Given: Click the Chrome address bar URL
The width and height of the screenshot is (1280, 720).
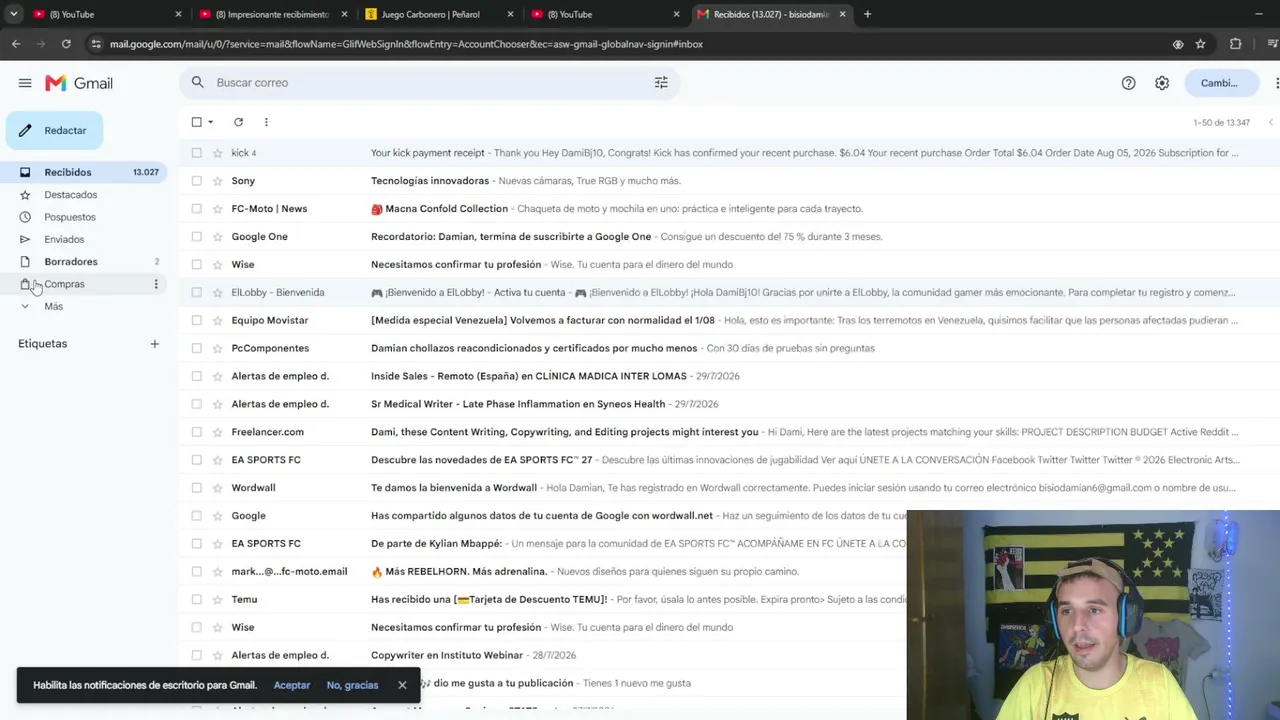Looking at the screenshot, I should [406, 44].
